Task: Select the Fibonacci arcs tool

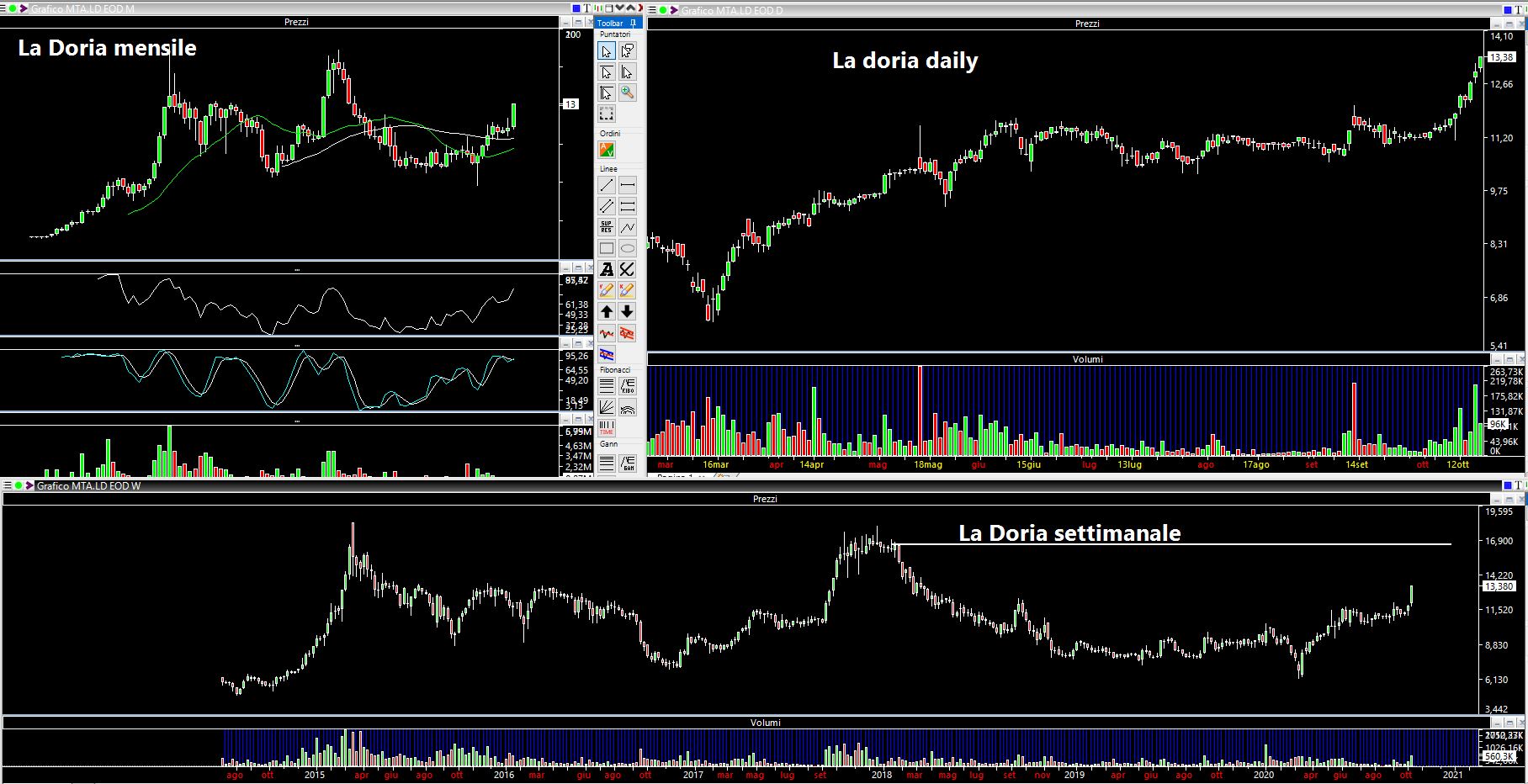Action: pyautogui.click(x=628, y=407)
